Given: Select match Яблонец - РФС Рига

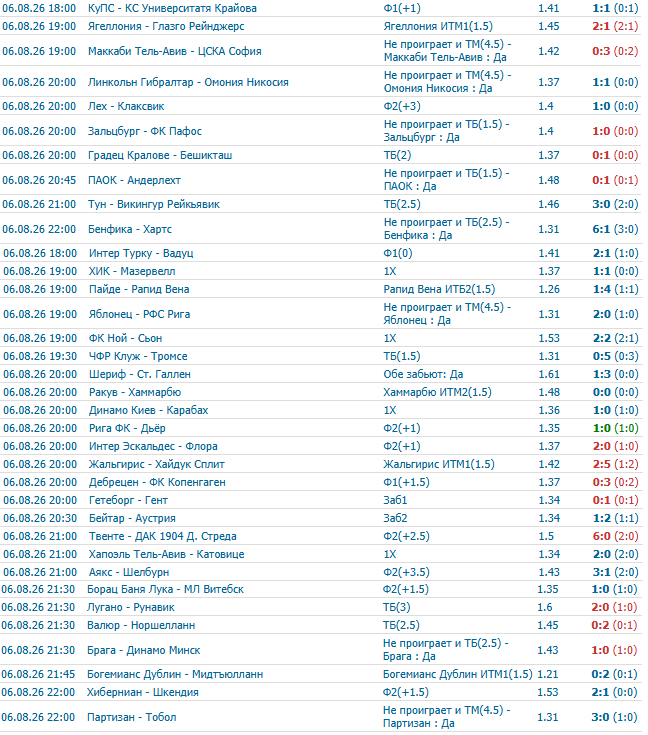Looking at the screenshot, I should [x=139, y=314].
